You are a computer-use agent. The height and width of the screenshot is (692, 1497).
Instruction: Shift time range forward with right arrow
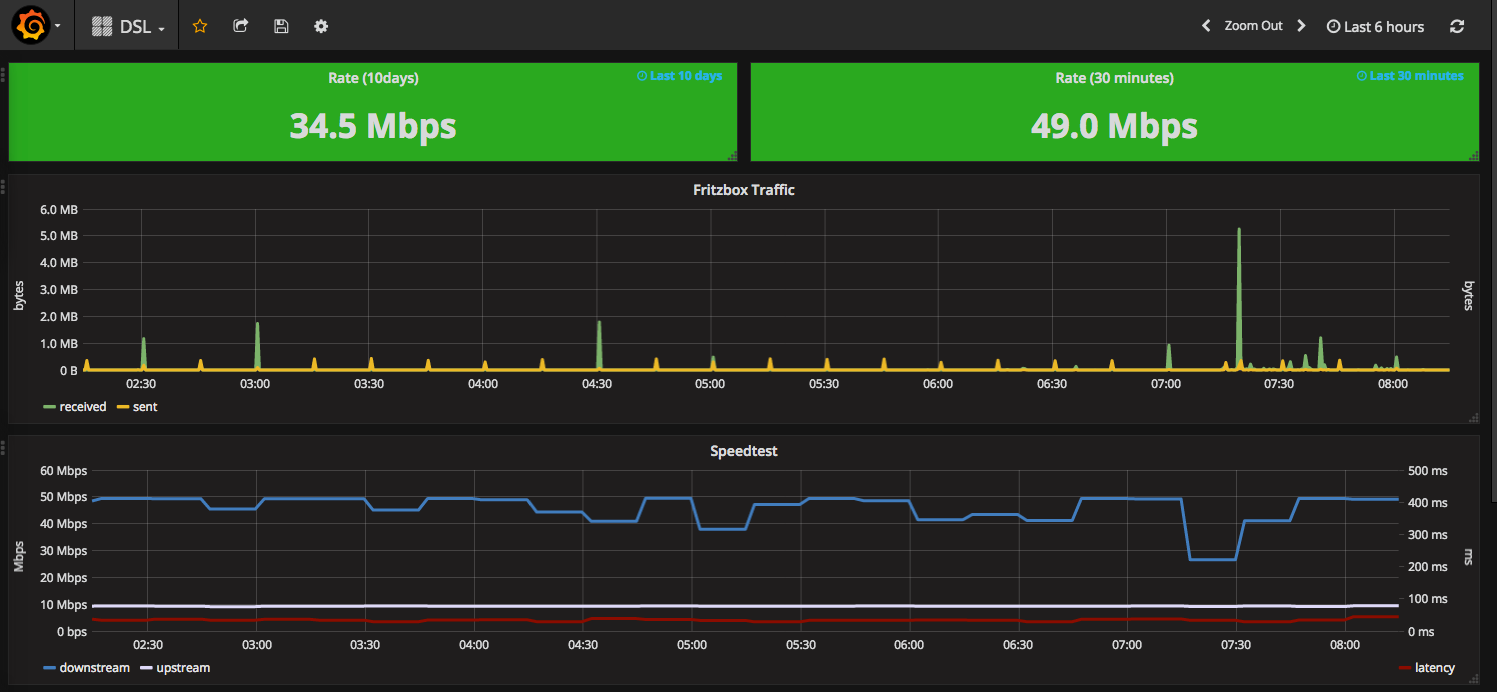point(1301,26)
